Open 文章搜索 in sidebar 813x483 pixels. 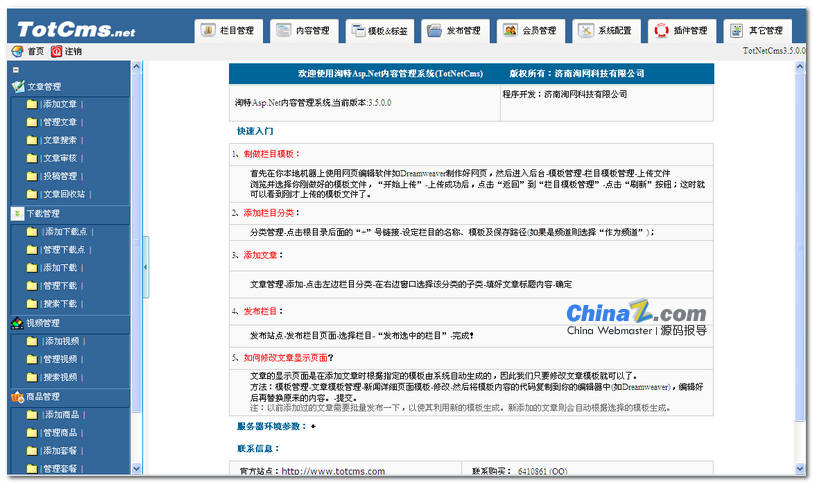pyautogui.click(x=60, y=140)
